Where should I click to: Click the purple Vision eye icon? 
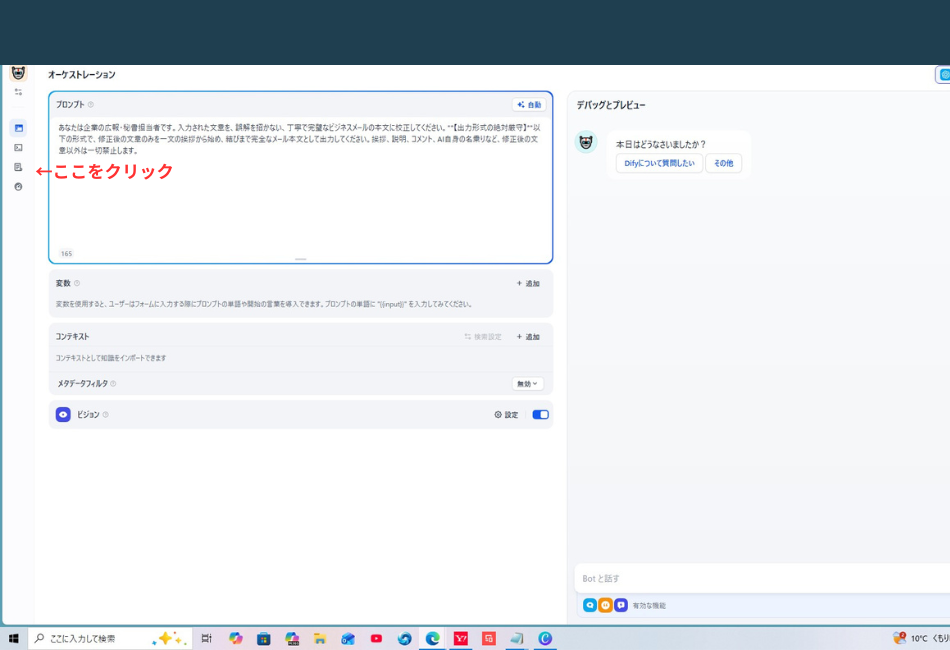click(63, 414)
